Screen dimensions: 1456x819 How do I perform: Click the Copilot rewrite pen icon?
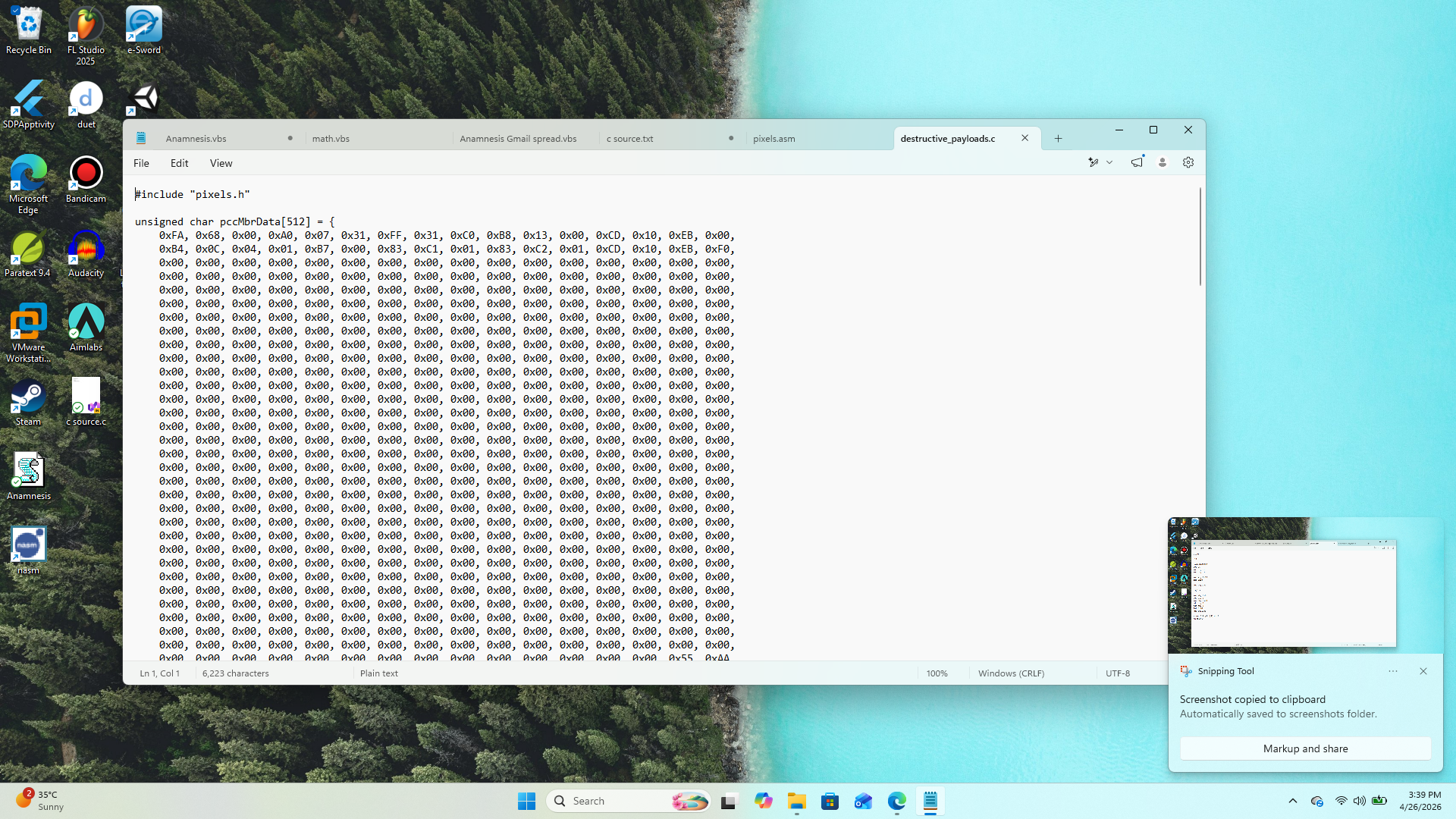coord(1094,162)
